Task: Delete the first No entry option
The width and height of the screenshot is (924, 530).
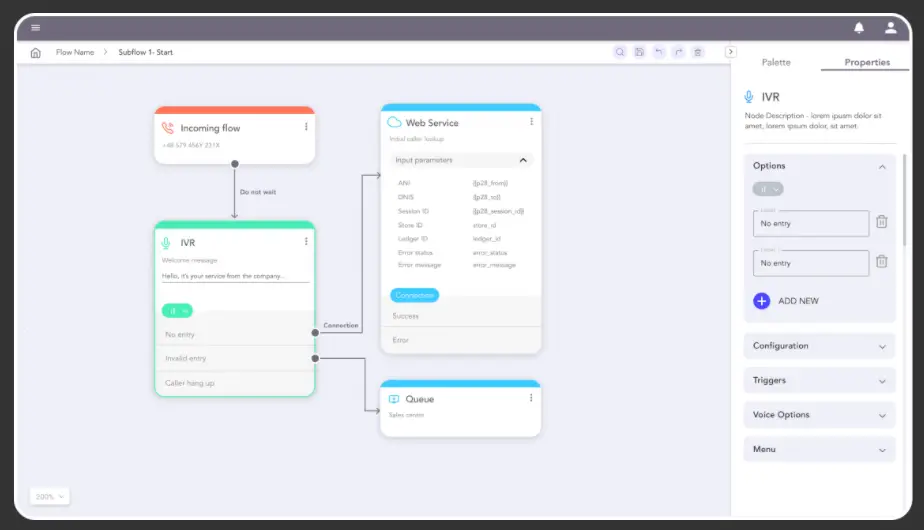Action: coord(882,222)
